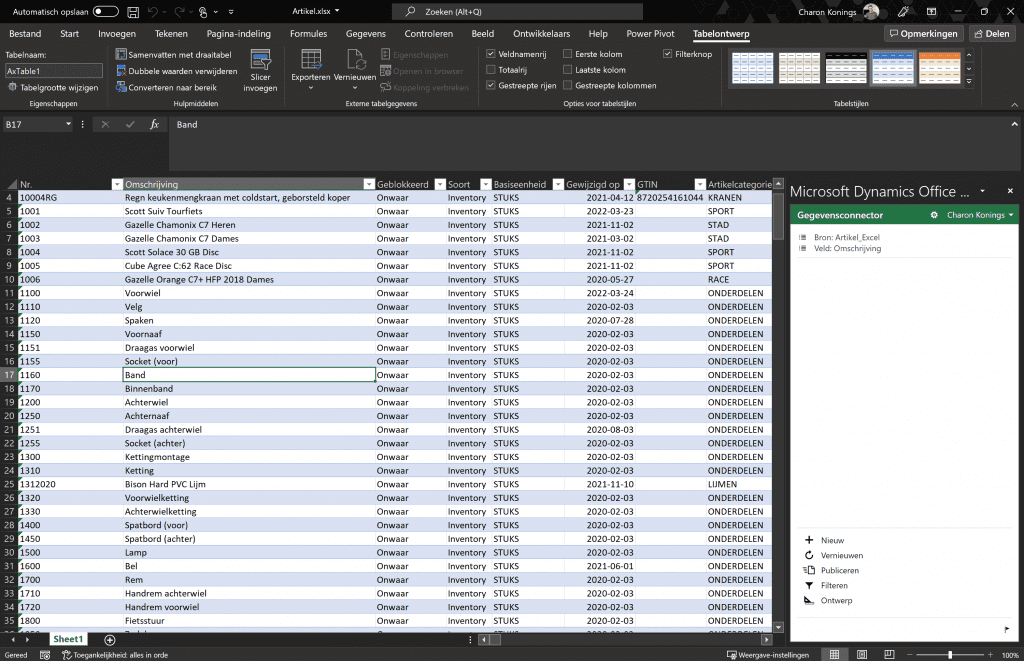
Task: Click Dubbele waarden verwijderen
Action: click(x=176, y=71)
